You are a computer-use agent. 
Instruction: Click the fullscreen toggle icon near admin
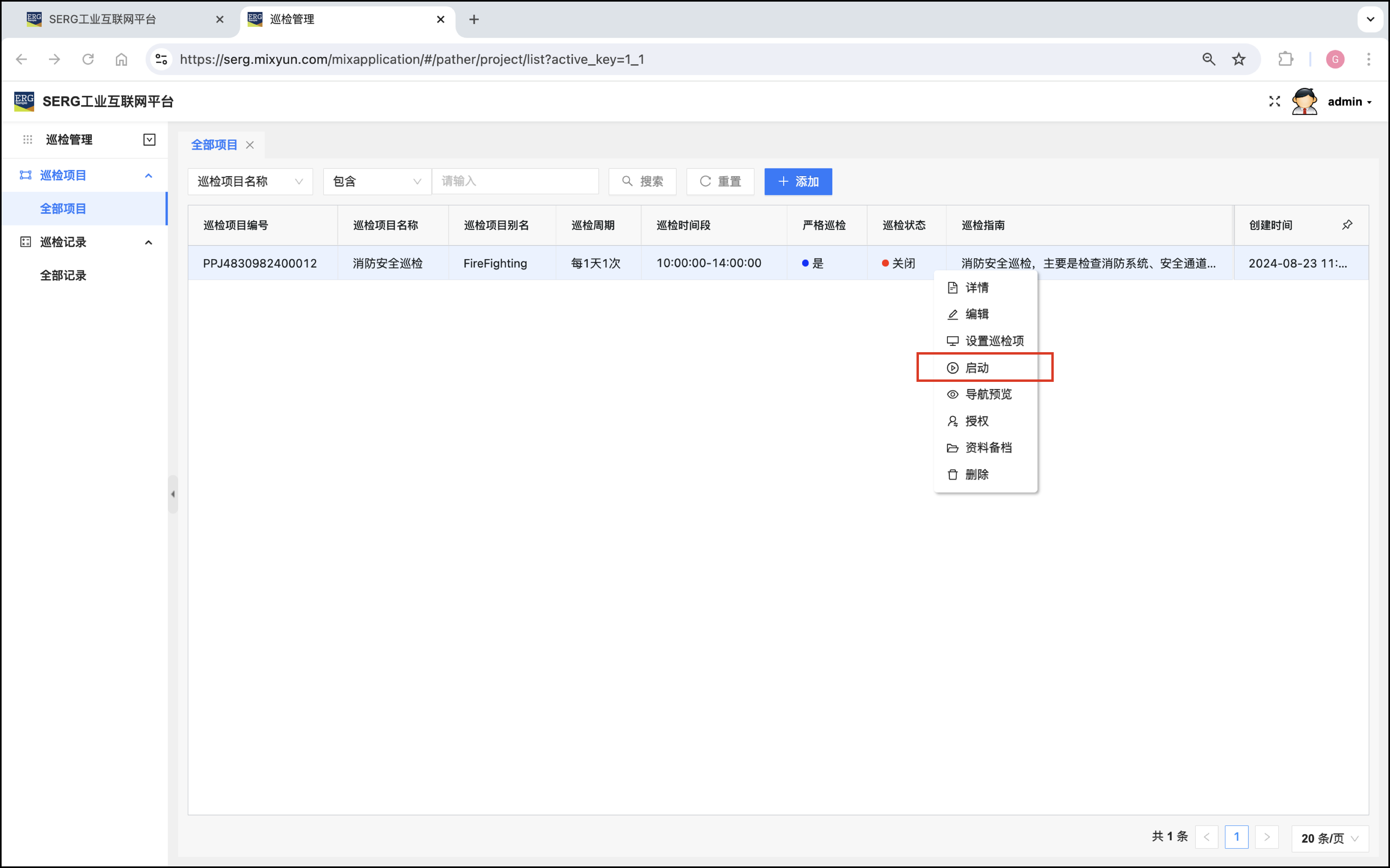tap(1274, 101)
